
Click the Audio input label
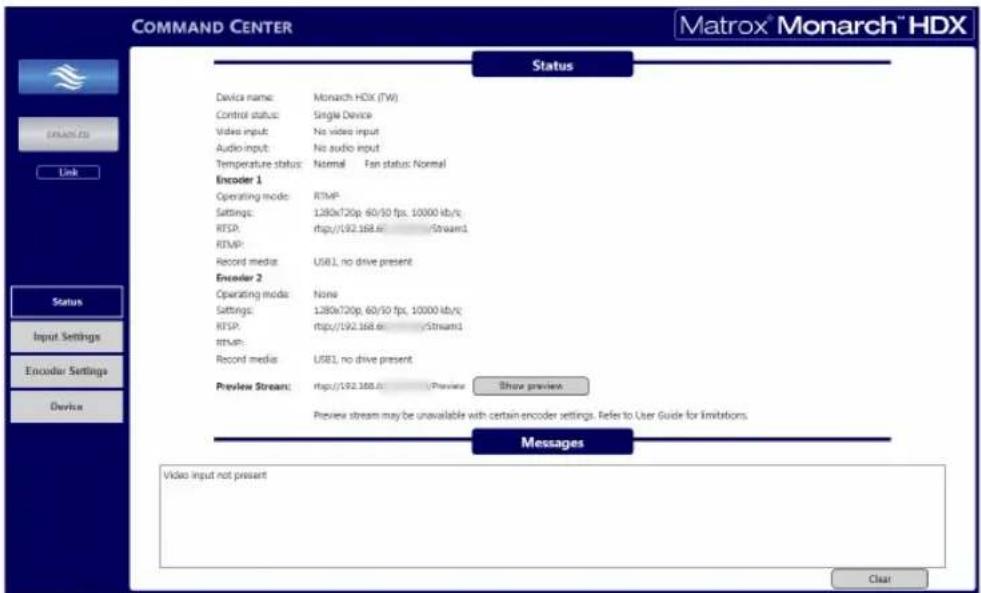[242, 148]
